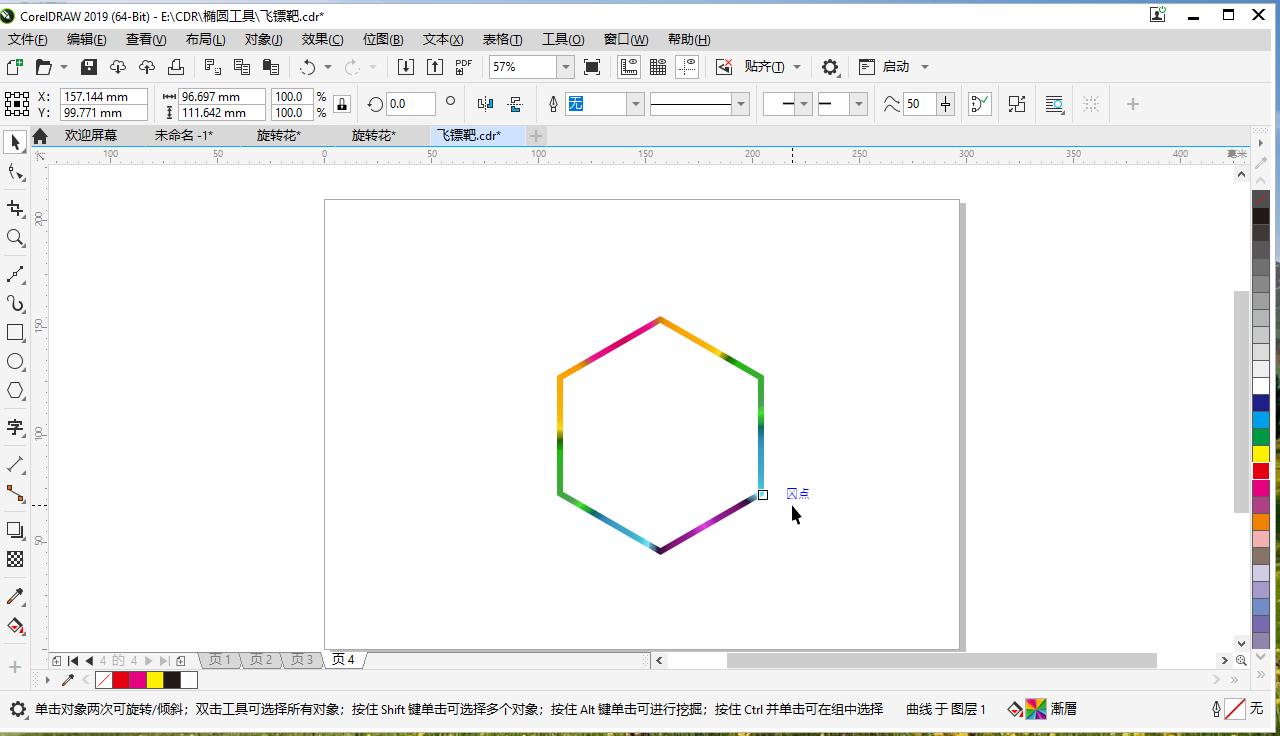
Task: Select the Rectangle tool
Action: tap(14, 331)
